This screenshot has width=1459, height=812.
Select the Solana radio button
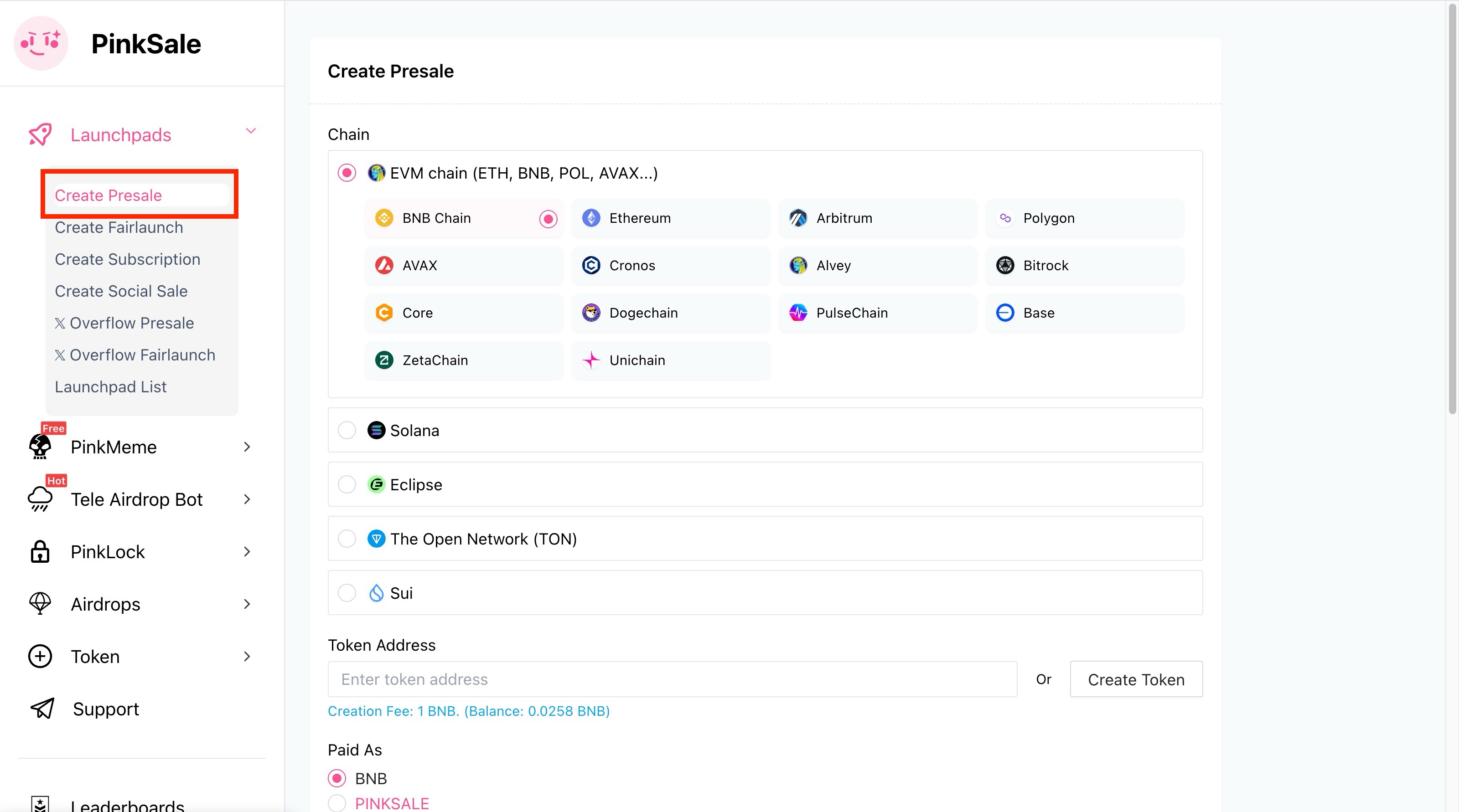347,431
